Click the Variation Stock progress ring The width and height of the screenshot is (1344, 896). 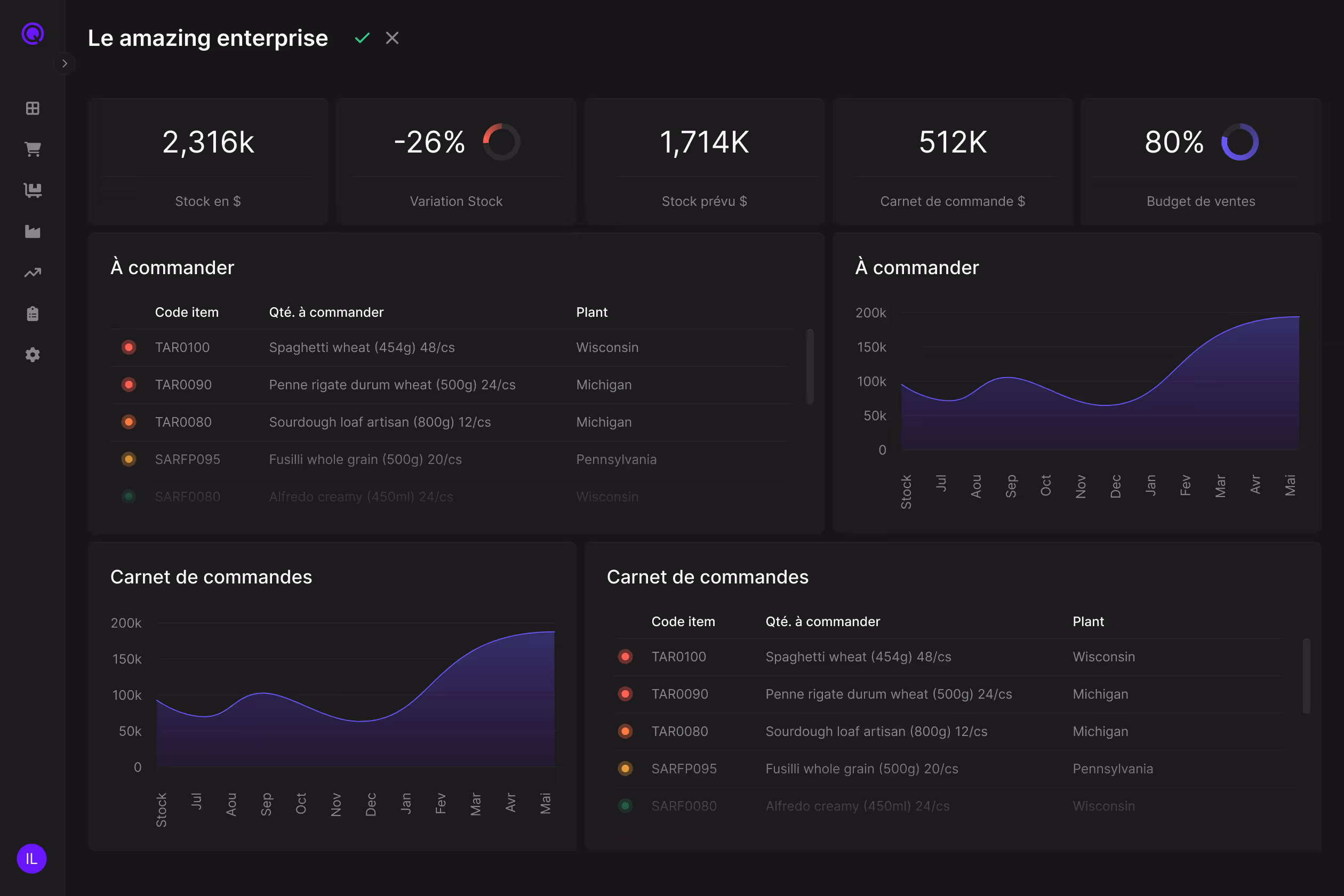(x=502, y=142)
